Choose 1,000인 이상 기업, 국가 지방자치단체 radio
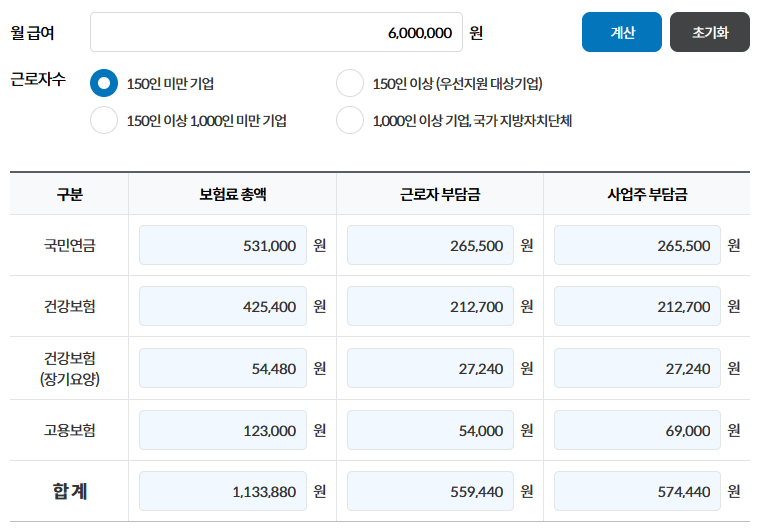The width and height of the screenshot is (760, 532). [350, 120]
